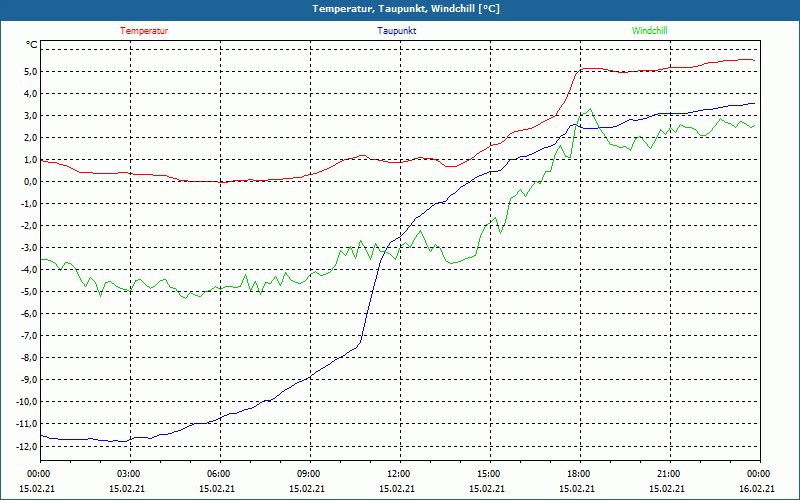Click the '1,0' y-axis value
This screenshot has height=500, width=800.
click(31, 159)
